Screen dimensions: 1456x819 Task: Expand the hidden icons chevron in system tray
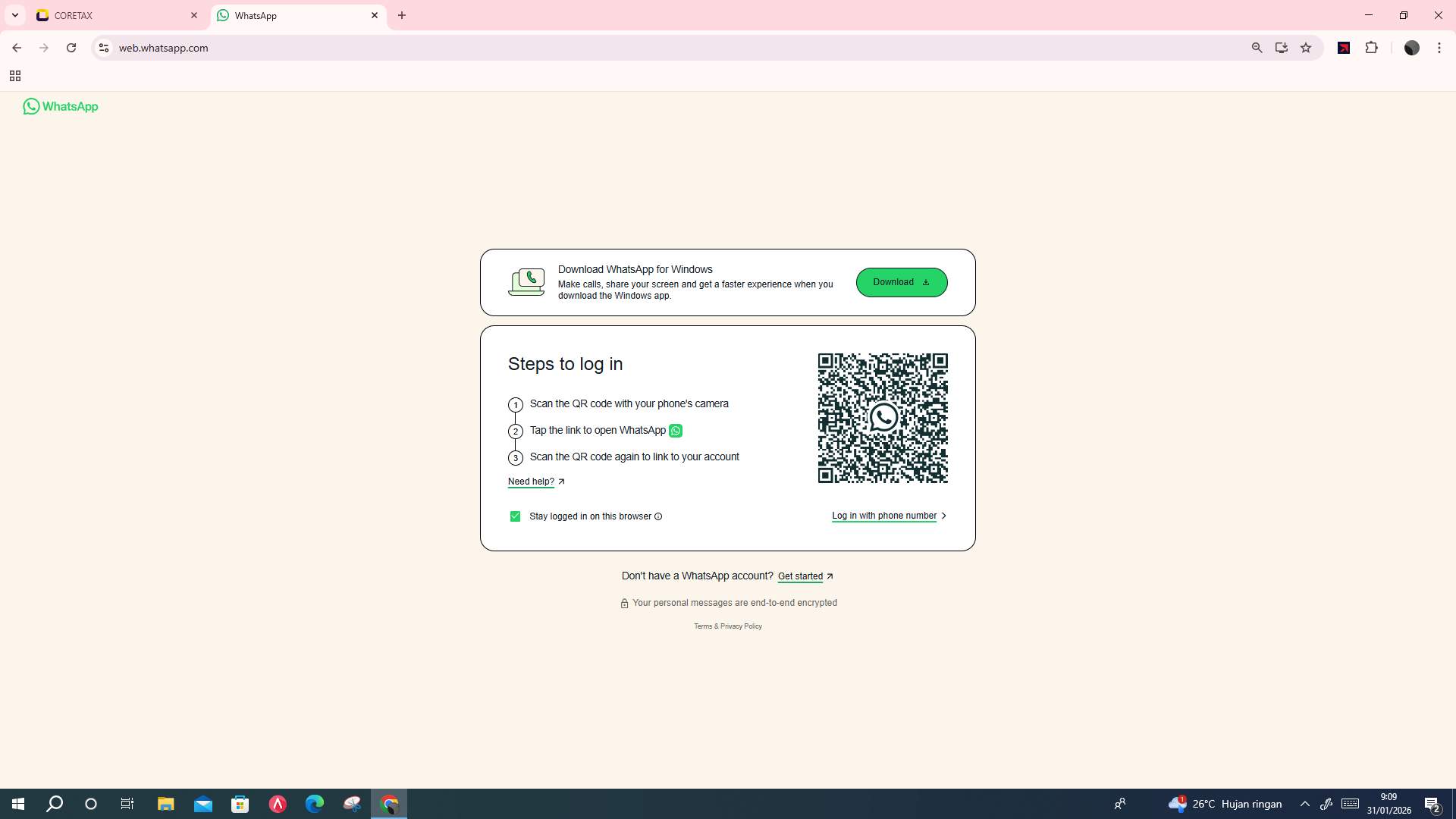1304,804
